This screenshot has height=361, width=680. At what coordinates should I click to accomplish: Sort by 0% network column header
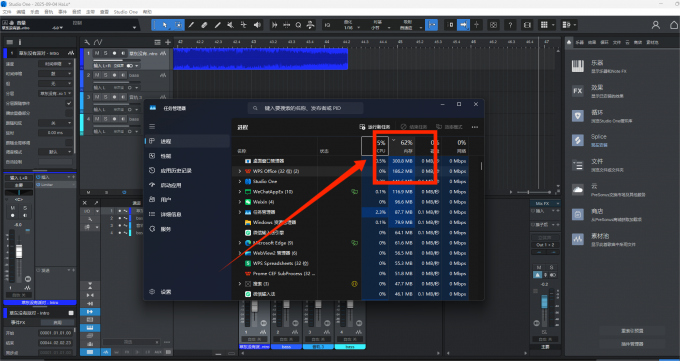coord(455,146)
